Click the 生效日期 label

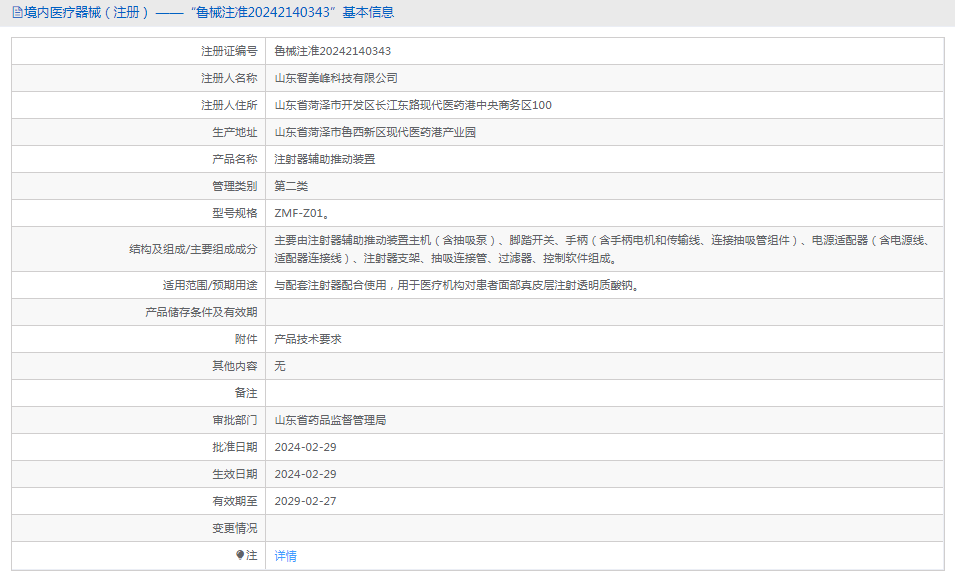[234, 474]
